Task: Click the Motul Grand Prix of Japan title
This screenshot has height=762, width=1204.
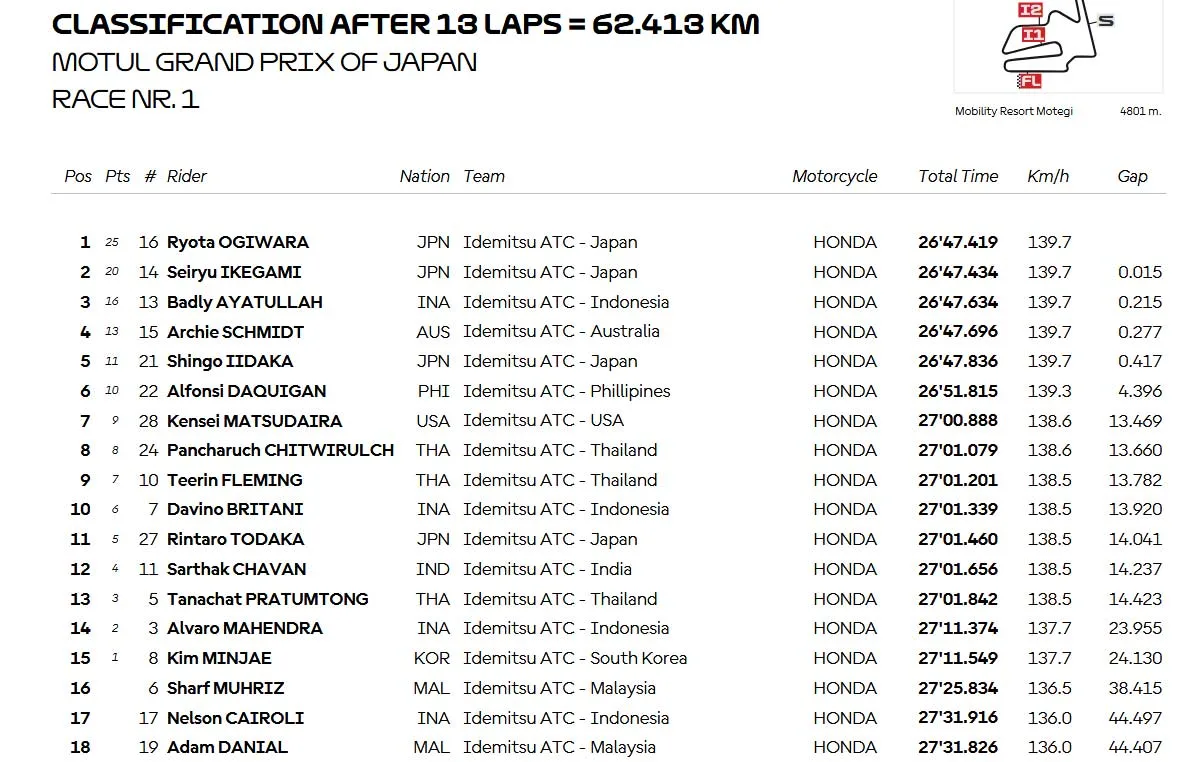Action: (x=264, y=62)
